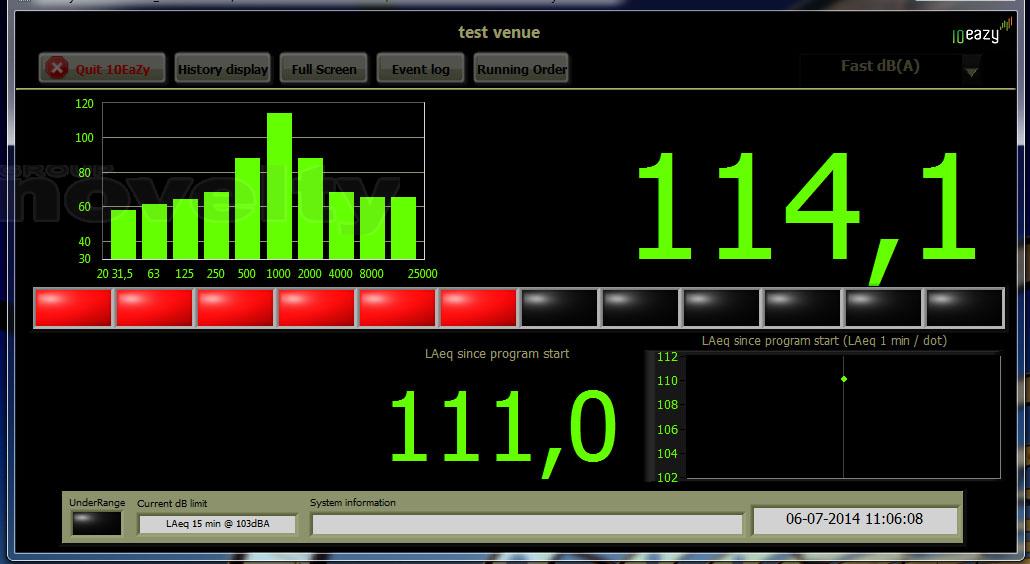The height and width of the screenshot is (564, 1030).
Task: Click the UnderRange indicator light
Action: pos(96,523)
